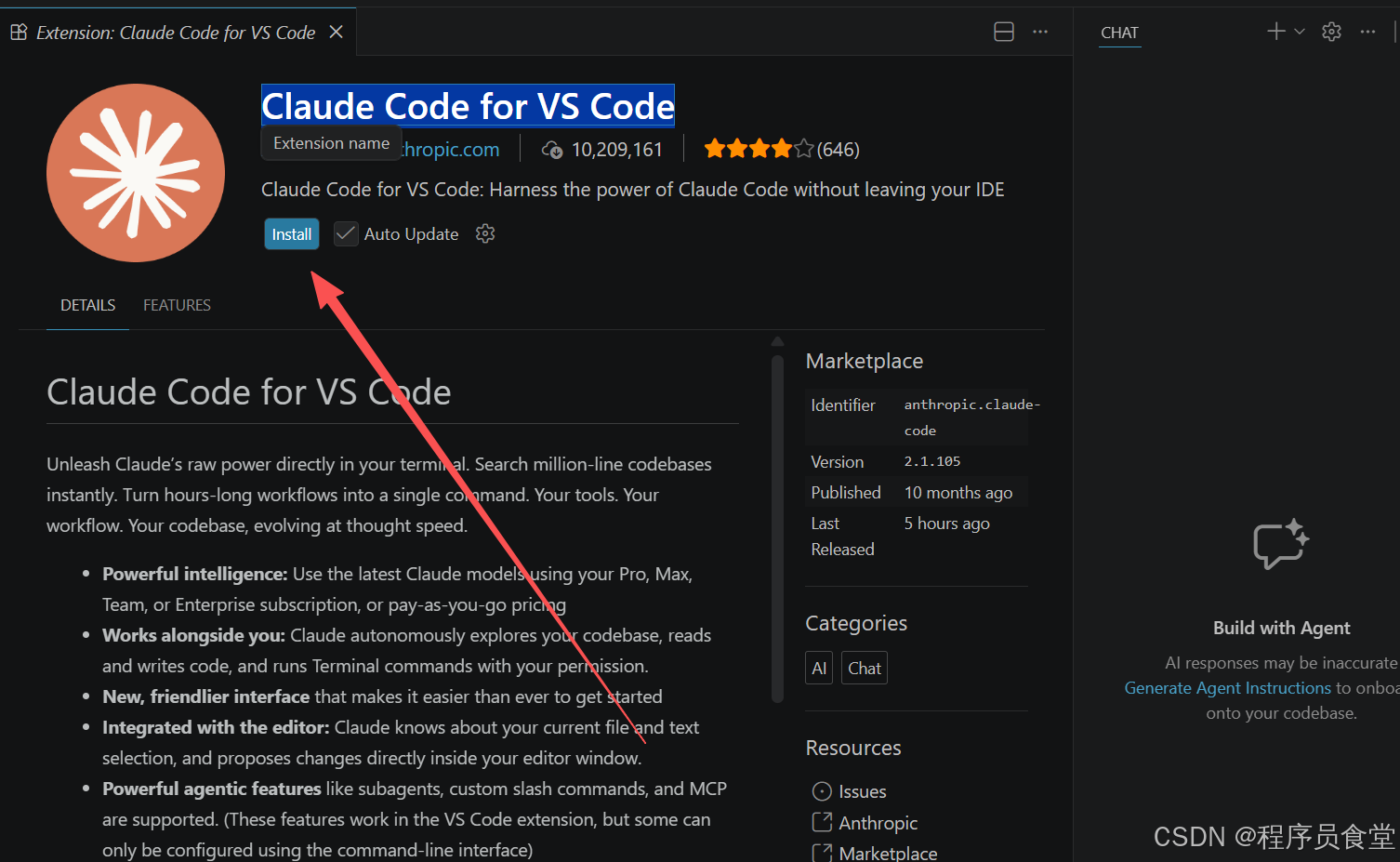Open the Anthropic resource link

(x=878, y=823)
